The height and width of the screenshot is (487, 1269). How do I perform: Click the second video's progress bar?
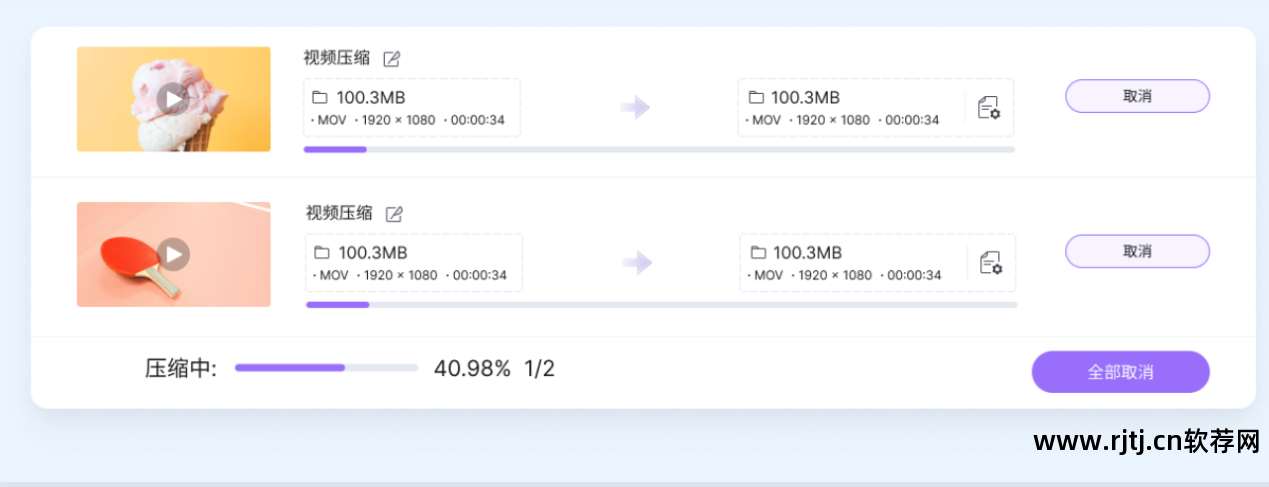tap(660, 304)
